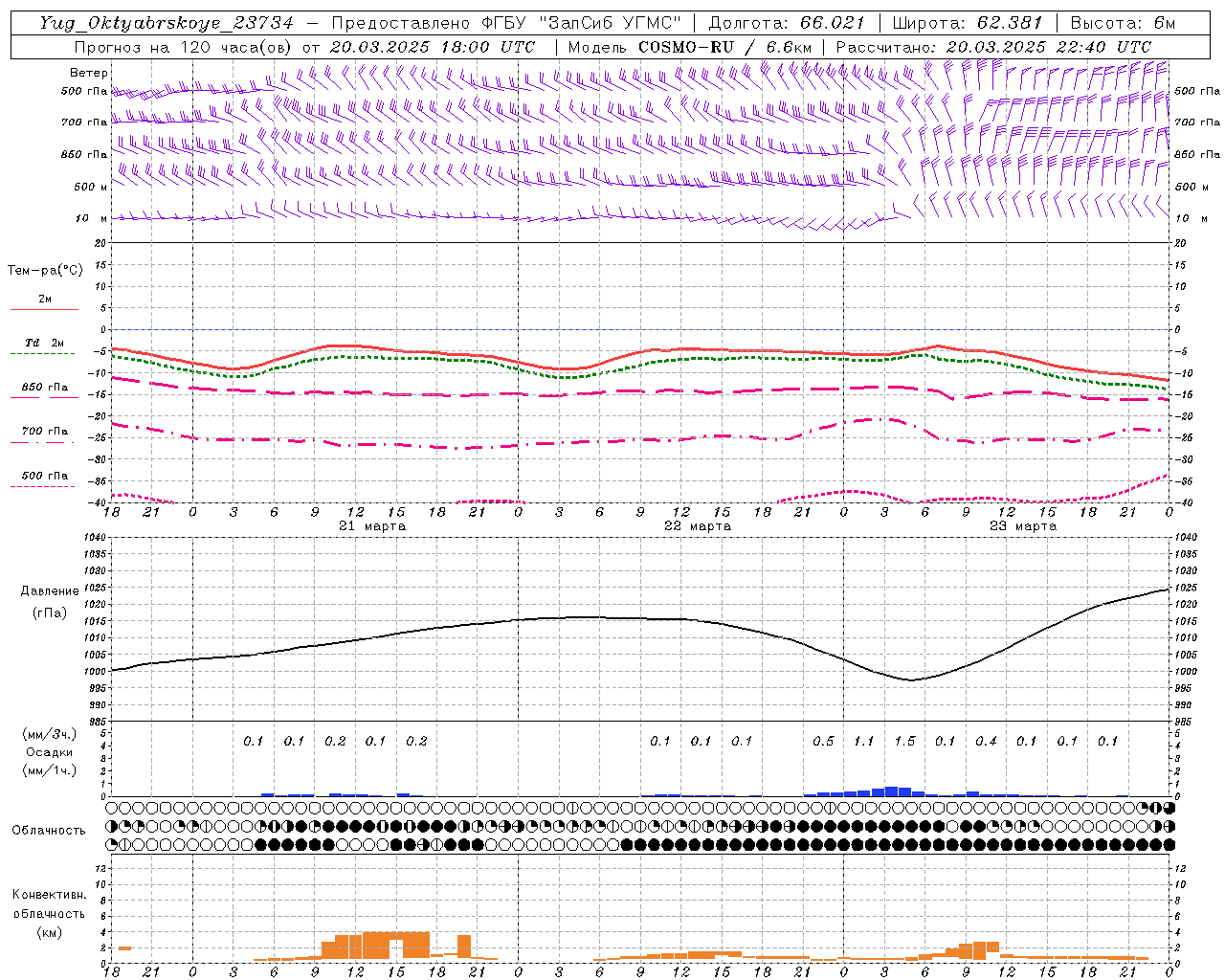Click the Облачность row label
Image resolution: width=1225 pixels, height=980 pixels.
(49, 831)
